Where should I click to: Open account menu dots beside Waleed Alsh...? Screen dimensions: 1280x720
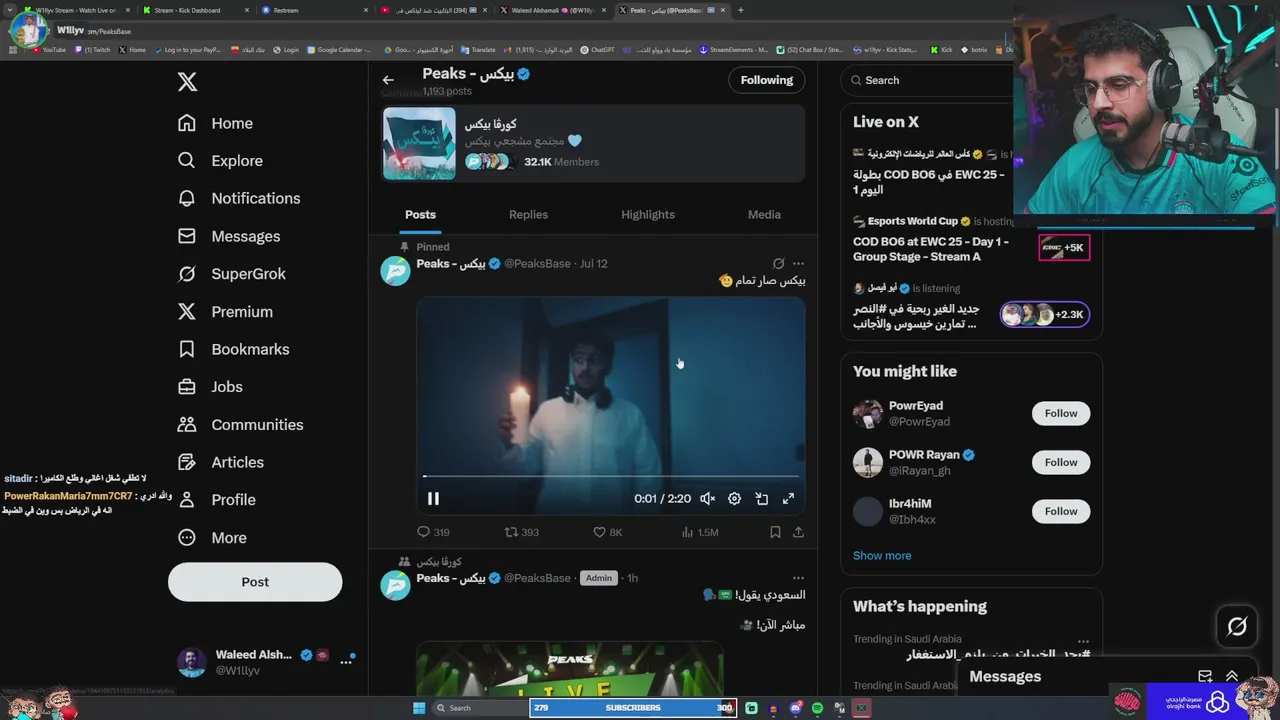point(346,662)
